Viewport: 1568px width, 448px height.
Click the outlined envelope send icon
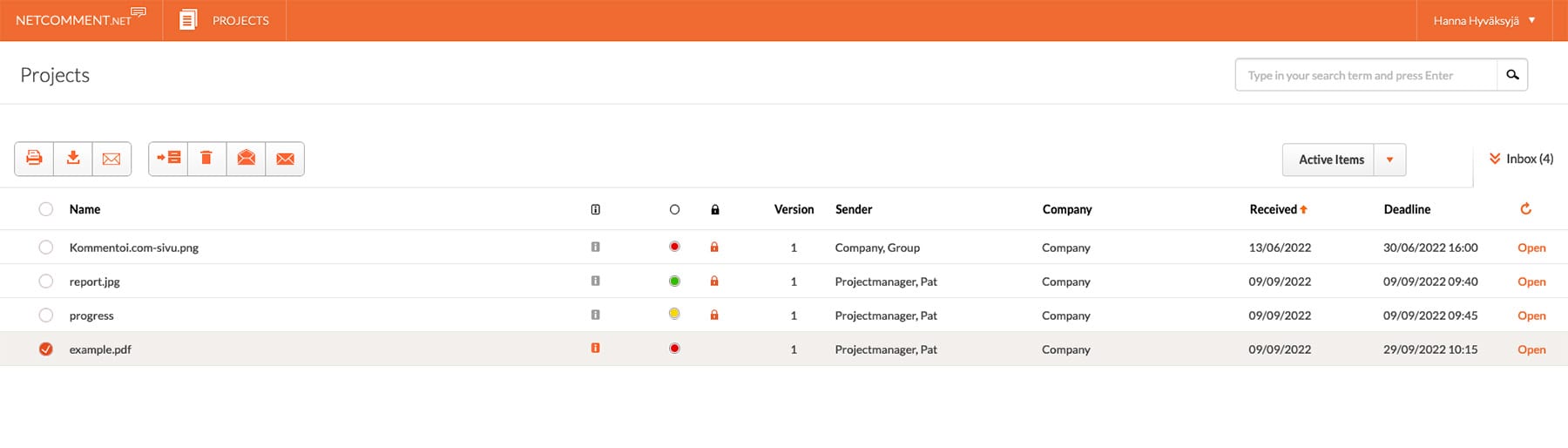click(112, 159)
